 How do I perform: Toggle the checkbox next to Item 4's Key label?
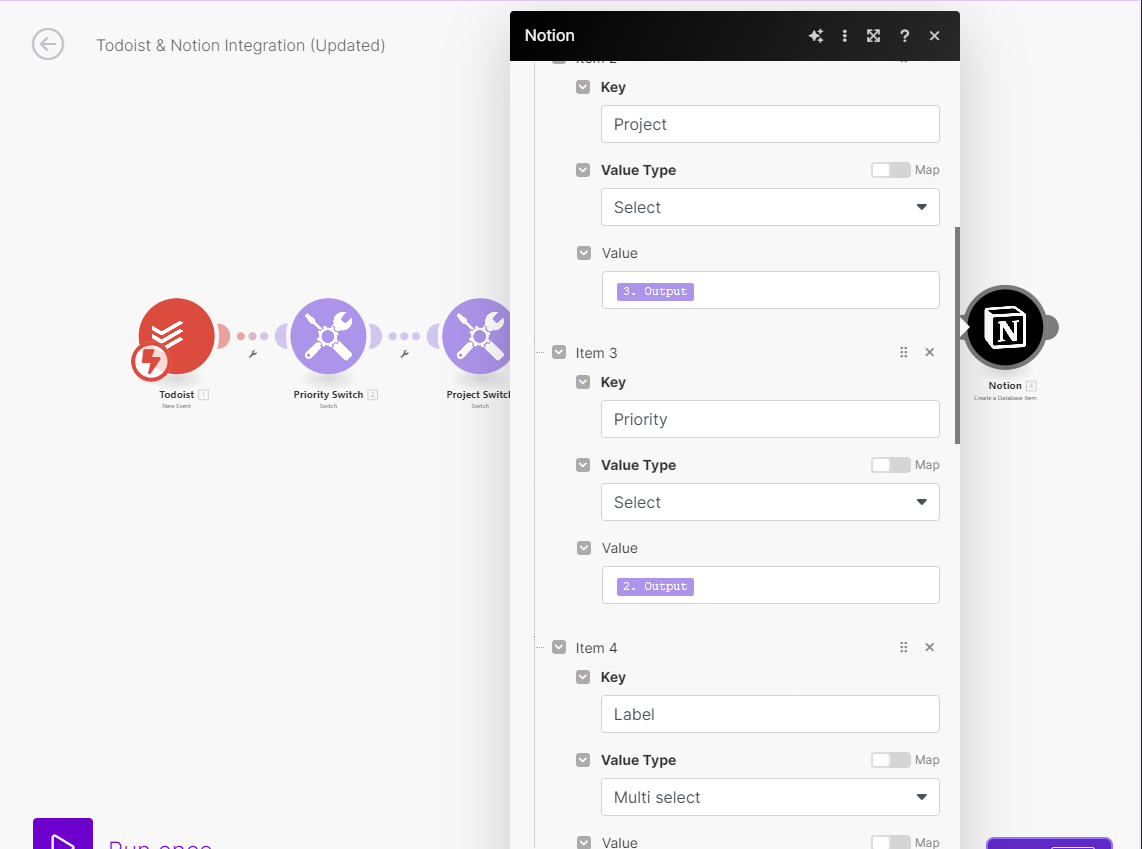[x=583, y=677]
